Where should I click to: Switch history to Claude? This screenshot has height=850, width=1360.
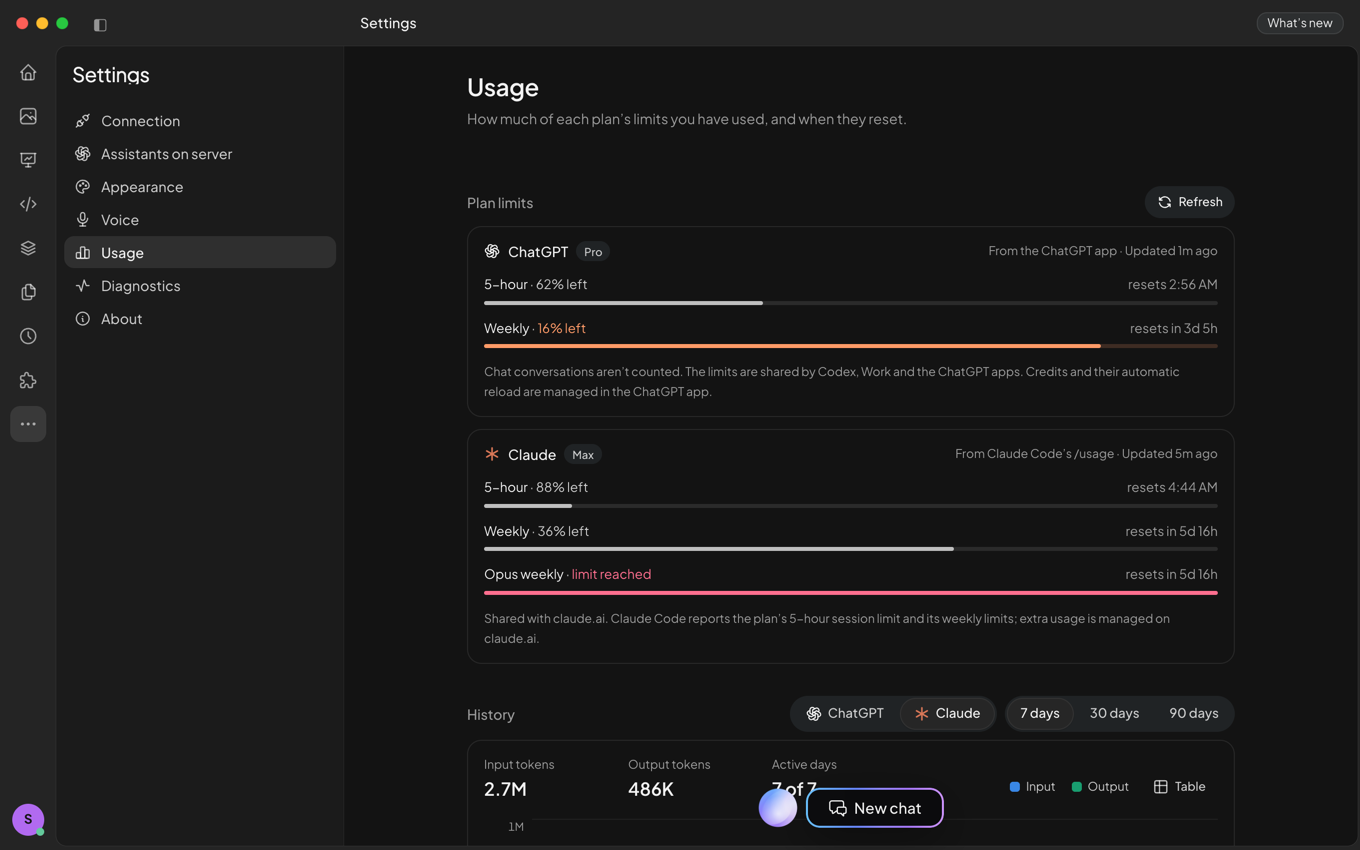(947, 713)
